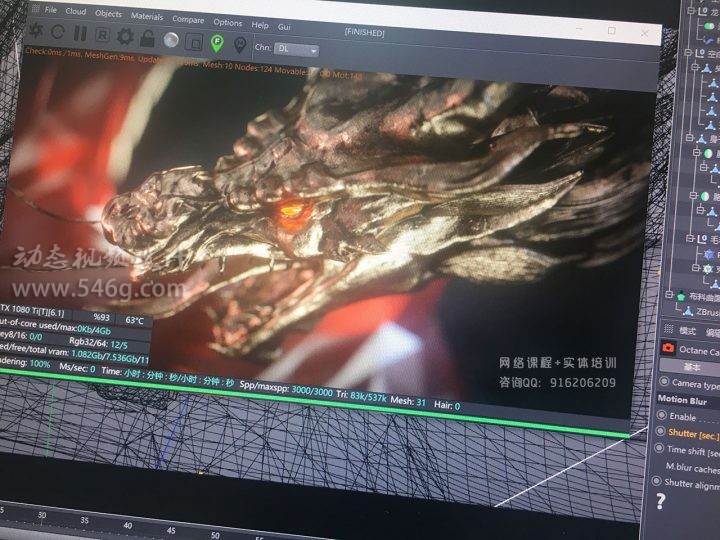The height and width of the screenshot is (540, 720).
Task: Click timeline frame marker 35
Action: click(x=84, y=520)
